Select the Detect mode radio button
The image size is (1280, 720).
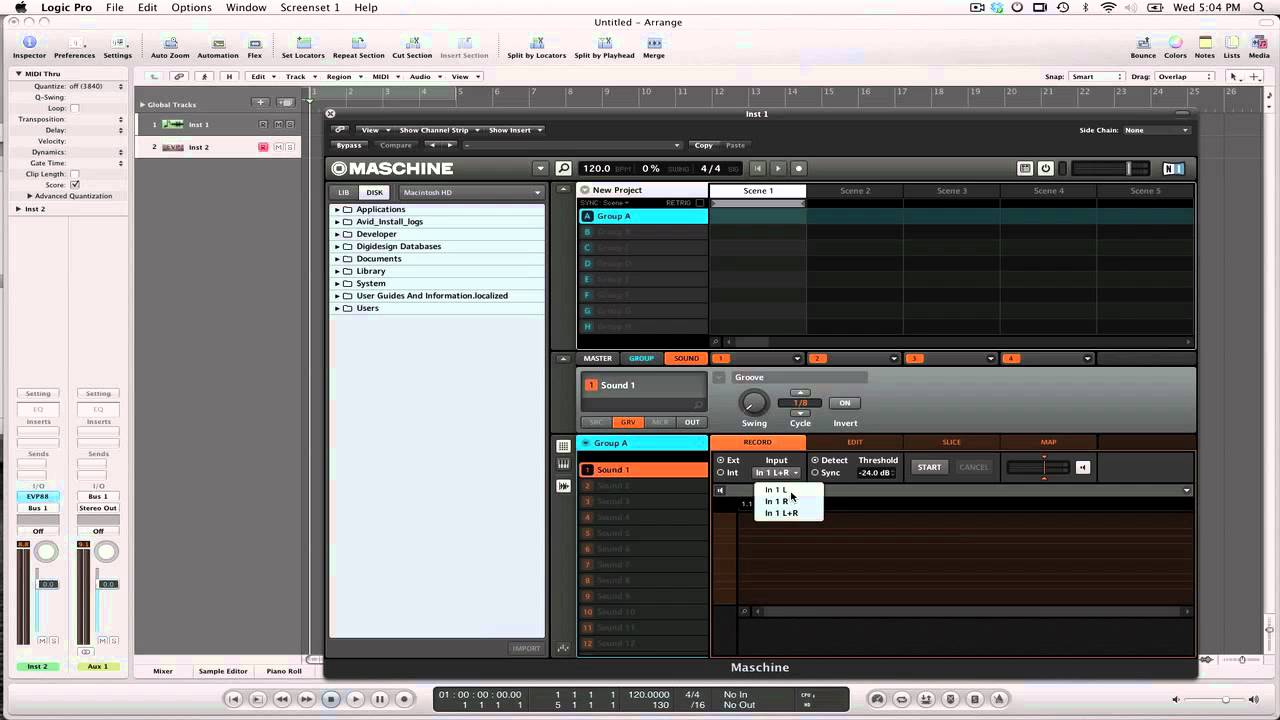coord(815,461)
